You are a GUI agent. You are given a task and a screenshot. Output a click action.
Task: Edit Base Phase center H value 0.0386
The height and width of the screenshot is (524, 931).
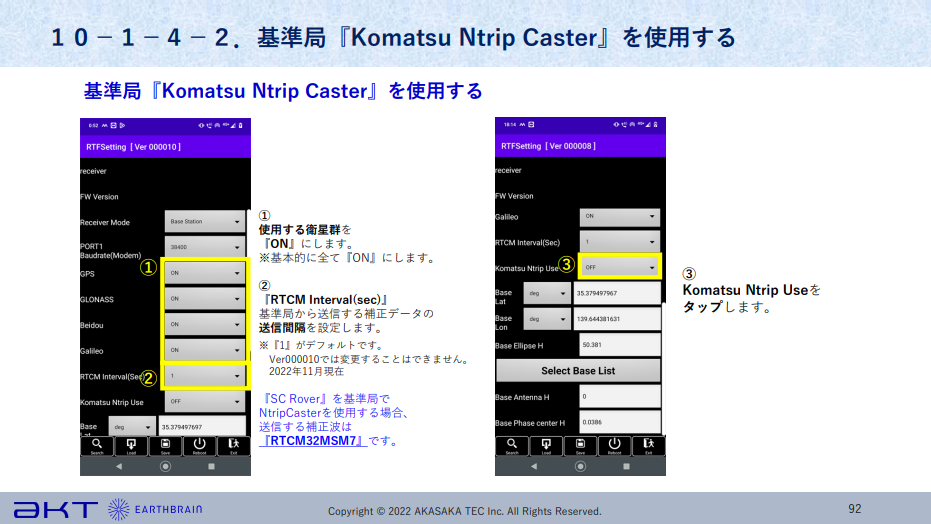tap(620, 422)
